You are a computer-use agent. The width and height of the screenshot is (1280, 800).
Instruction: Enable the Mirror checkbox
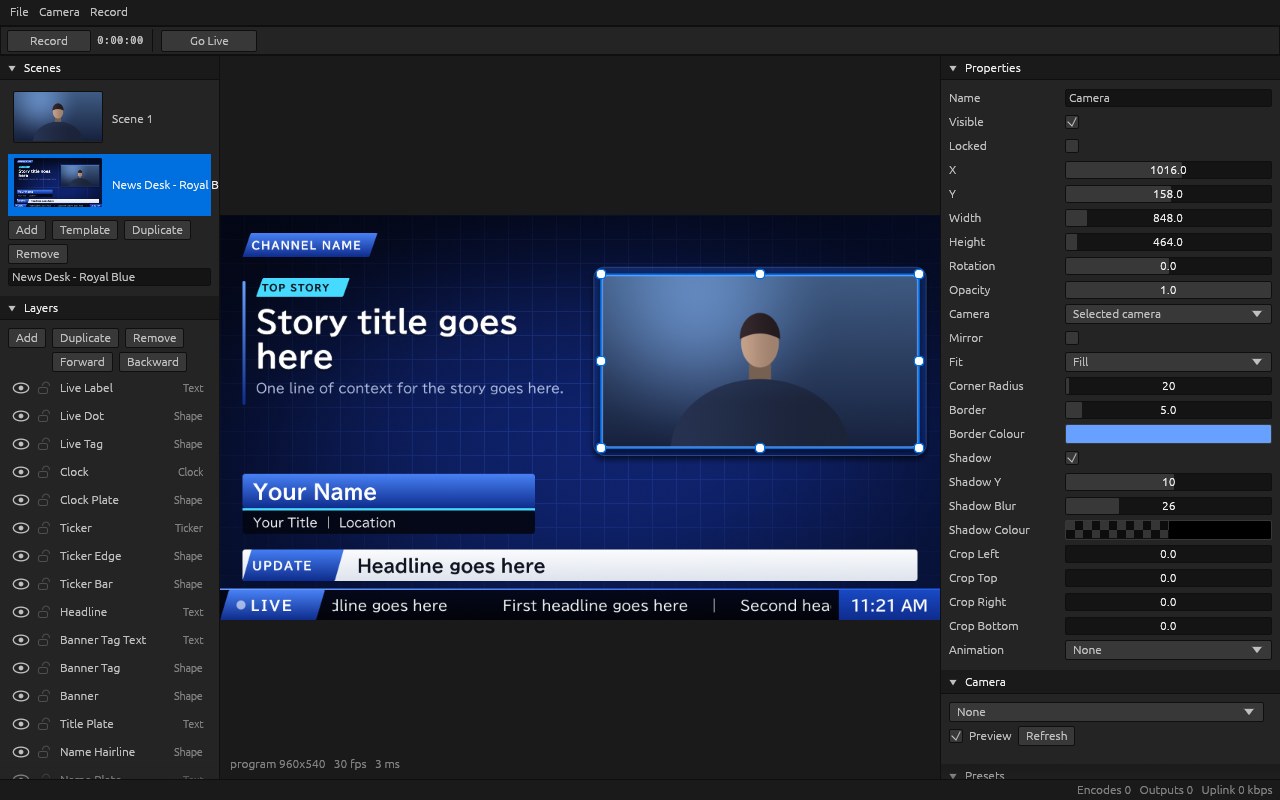[x=1072, y=338]
